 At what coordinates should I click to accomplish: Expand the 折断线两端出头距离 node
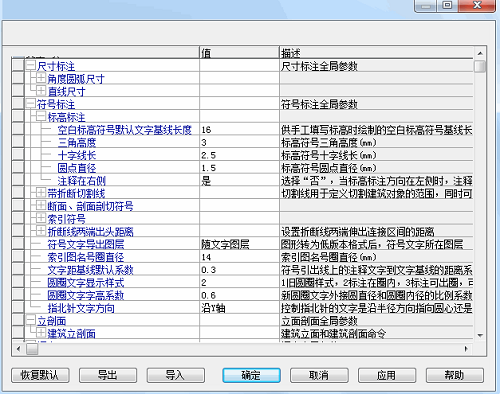tap(41, 231)
